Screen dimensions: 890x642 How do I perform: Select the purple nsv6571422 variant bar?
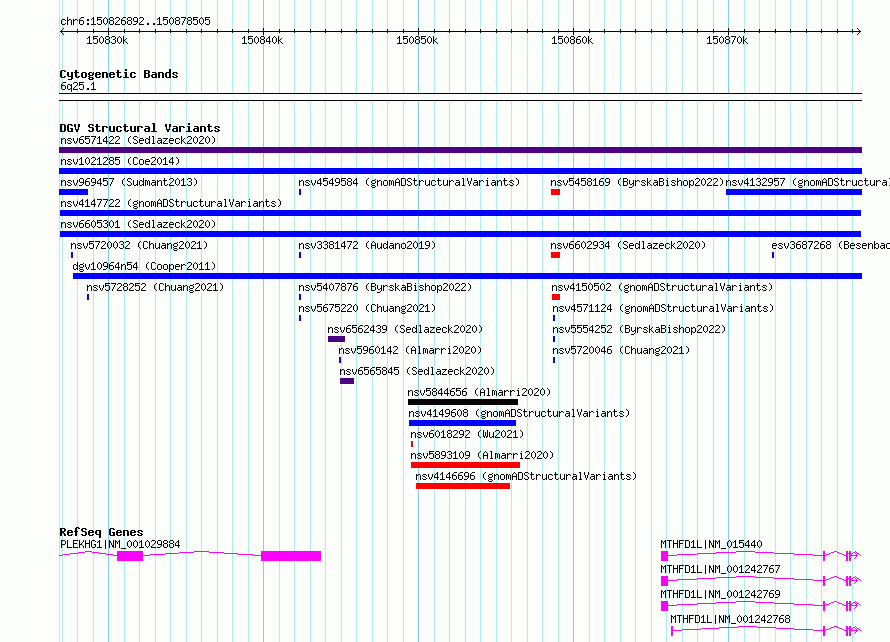point(460,150)
